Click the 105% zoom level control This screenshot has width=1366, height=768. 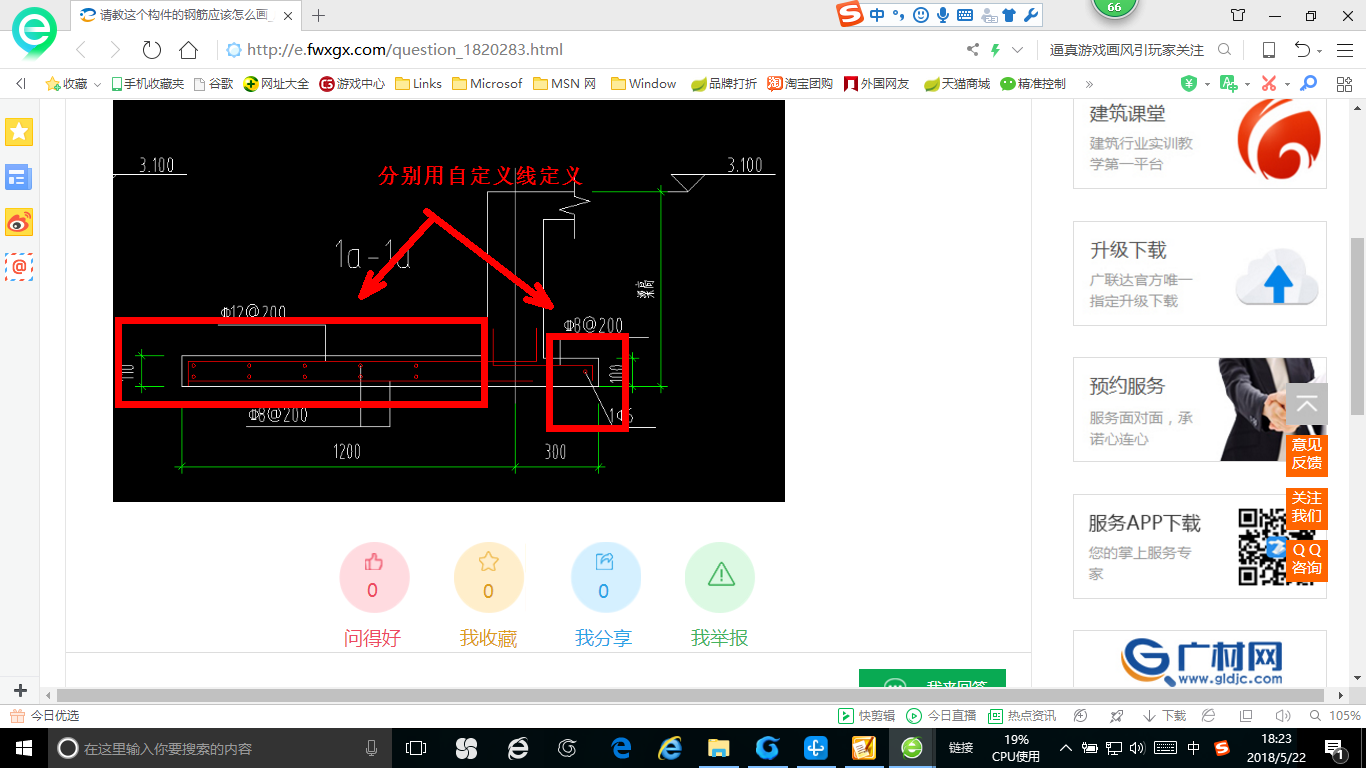1335,716
